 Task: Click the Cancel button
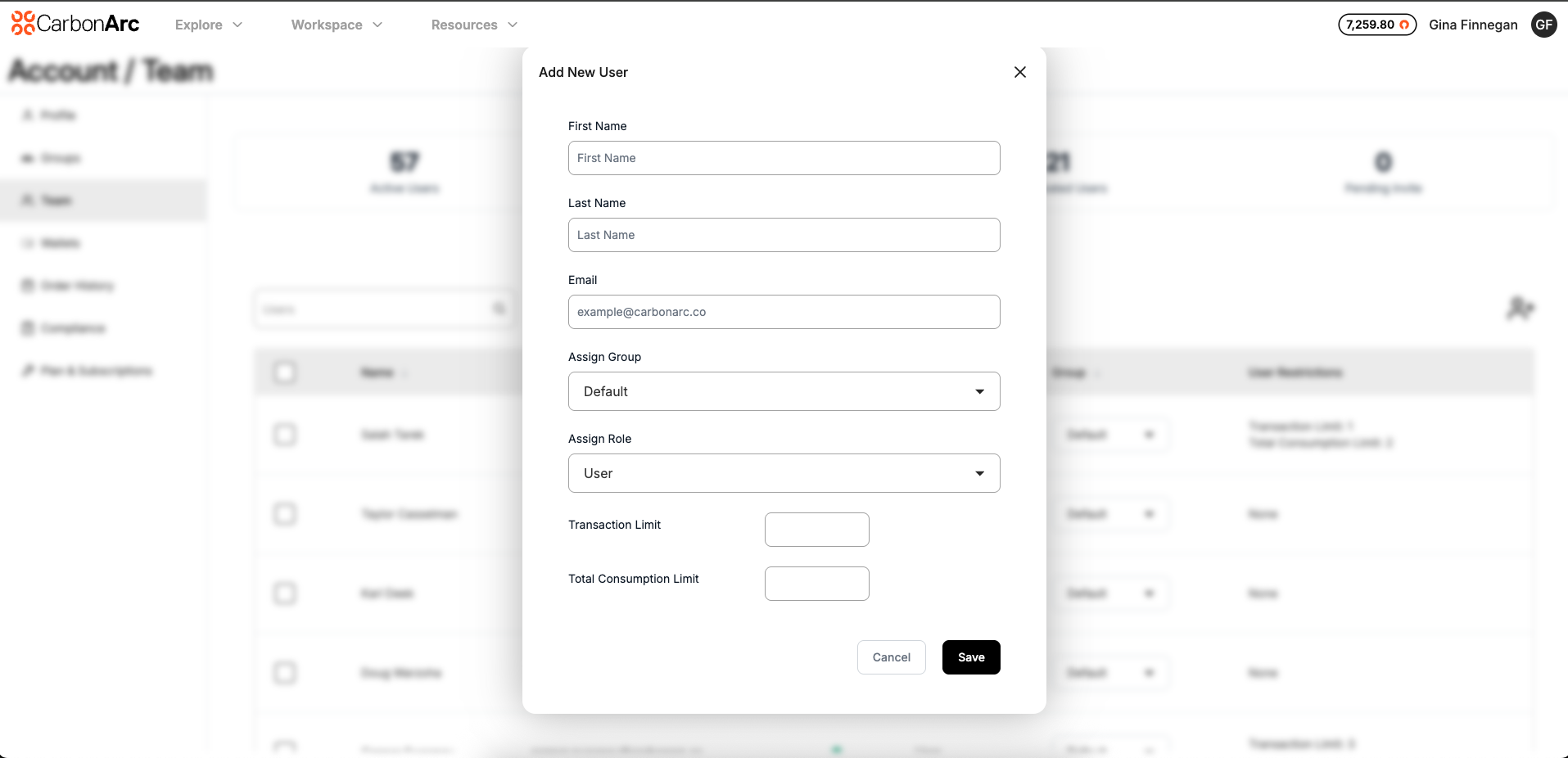[891, 657]
